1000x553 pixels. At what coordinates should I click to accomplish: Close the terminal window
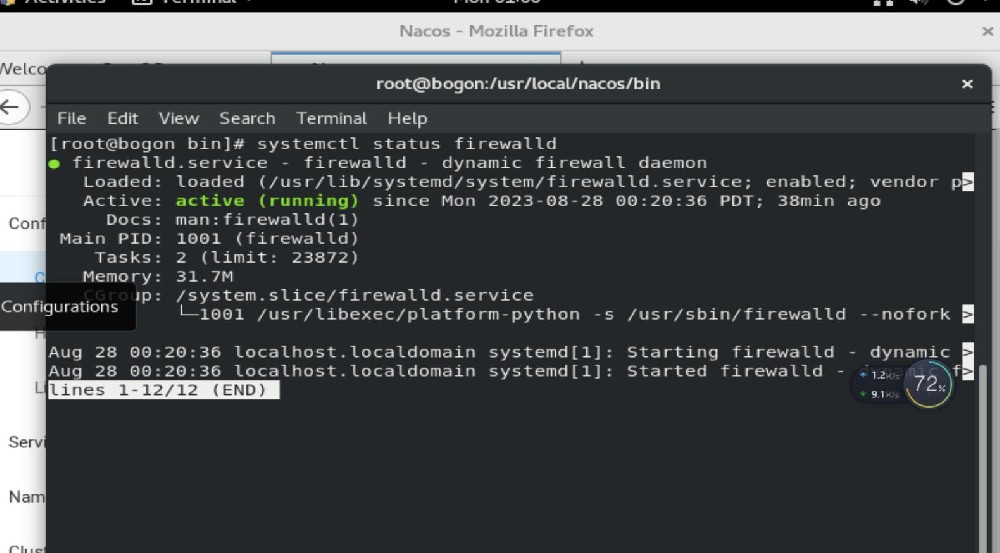(x=967, y=84)
